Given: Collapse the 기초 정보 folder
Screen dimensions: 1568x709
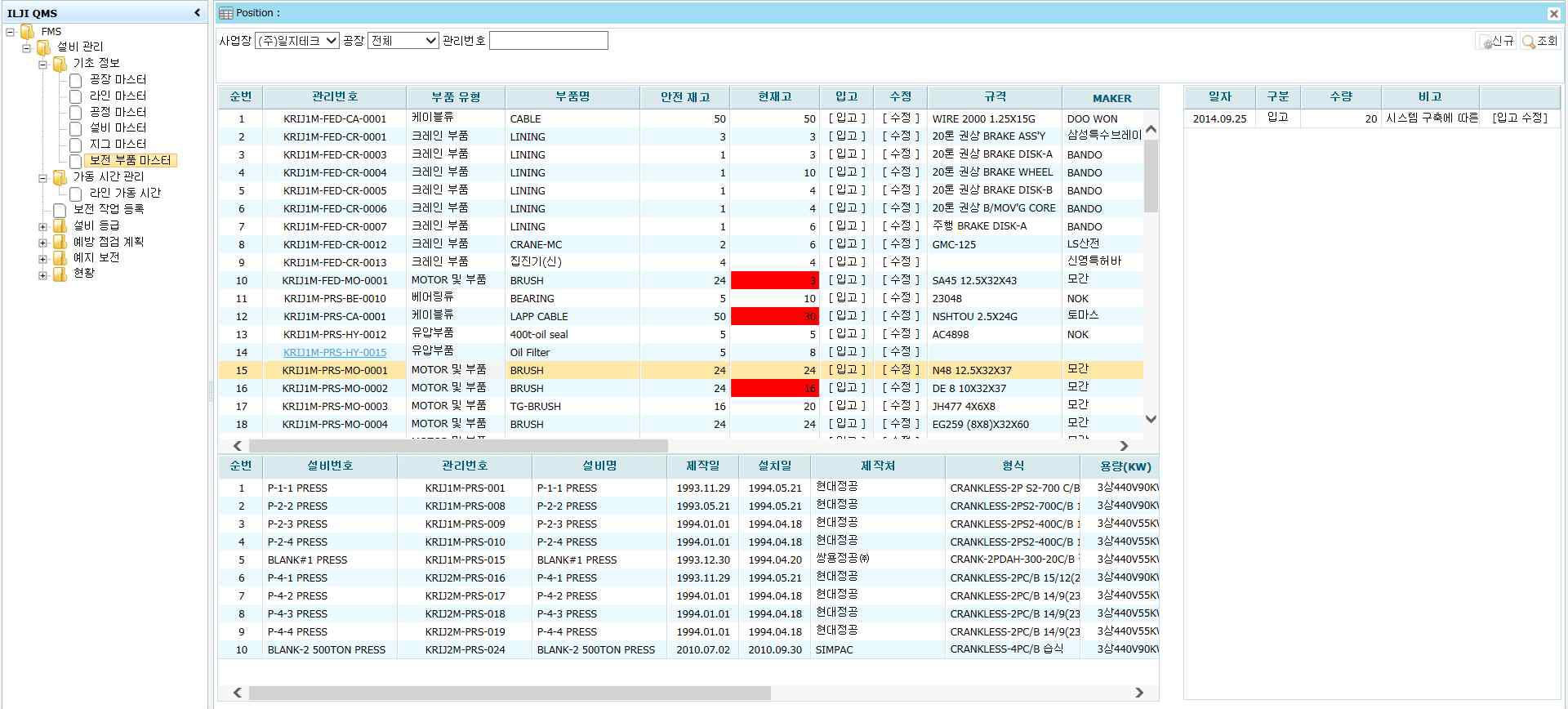Looking at the screenshot, I should pyautogui.click(x=42, y=64).
